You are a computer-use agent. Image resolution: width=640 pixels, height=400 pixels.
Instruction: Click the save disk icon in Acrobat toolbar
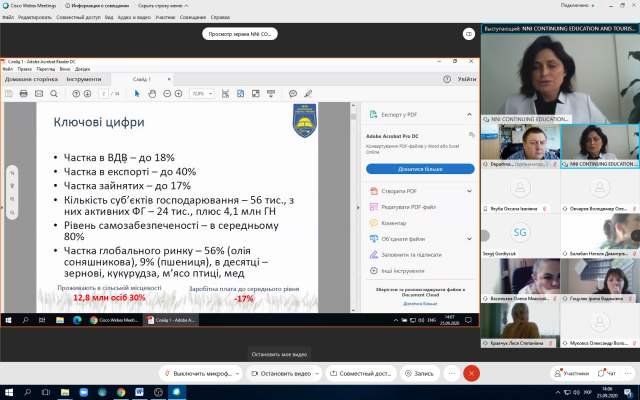9,94
